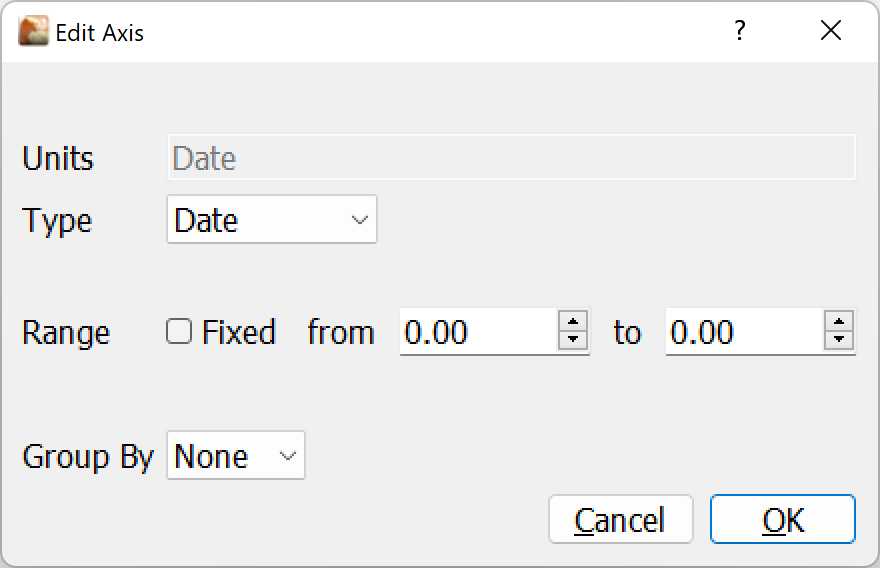Open the Type dropdown showing Date
880x568 pixels.
point(271,220)
